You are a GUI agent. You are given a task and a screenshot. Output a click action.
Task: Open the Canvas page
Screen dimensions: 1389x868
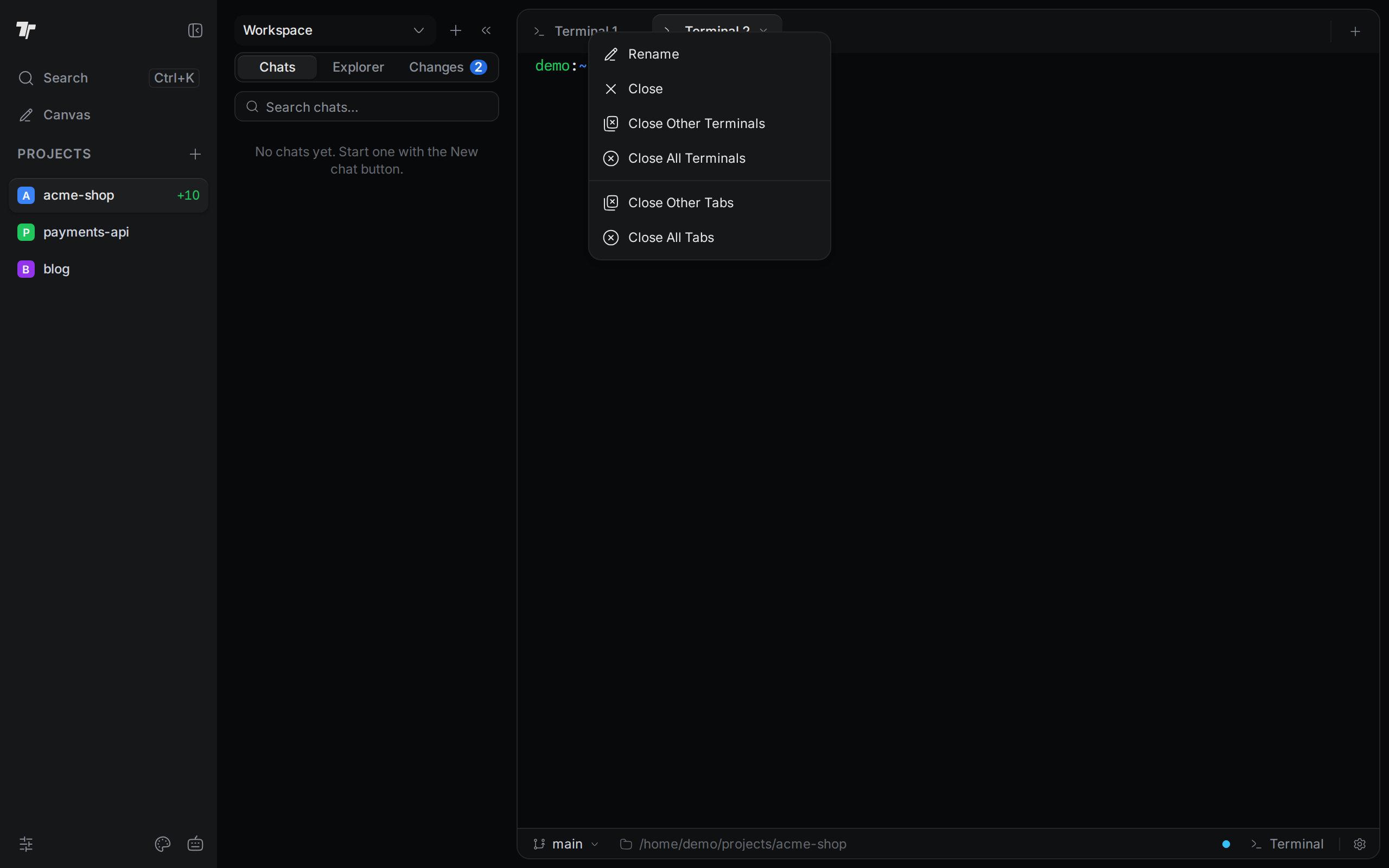(x=109, y=115)
